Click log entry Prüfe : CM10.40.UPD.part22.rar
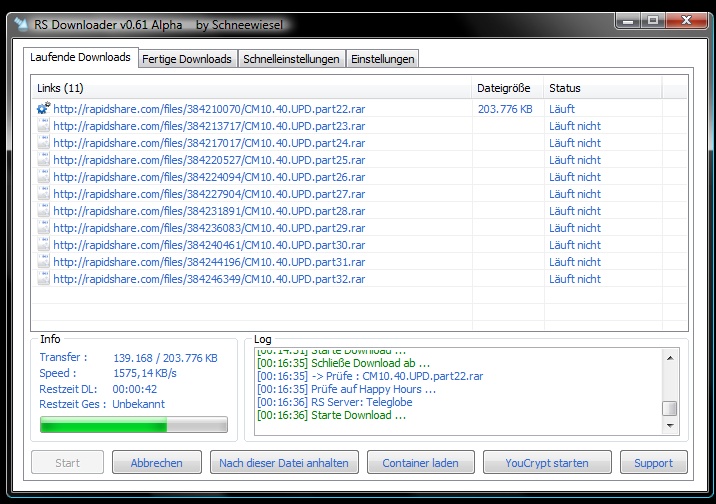The height and width of the screenshot is (504, 716). coord(370,376)
